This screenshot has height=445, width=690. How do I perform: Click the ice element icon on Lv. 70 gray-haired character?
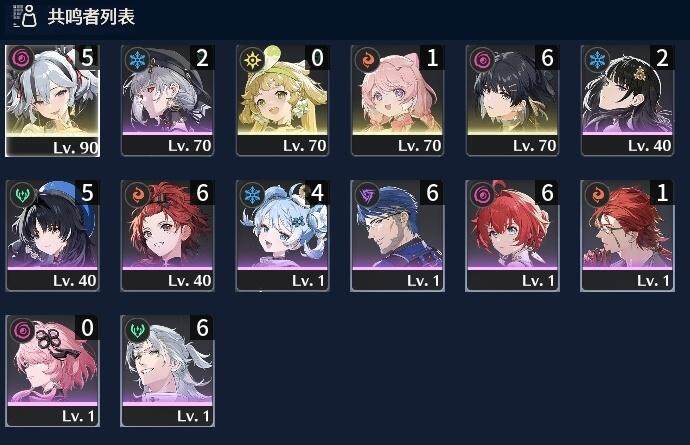click(x=137, y=59)
